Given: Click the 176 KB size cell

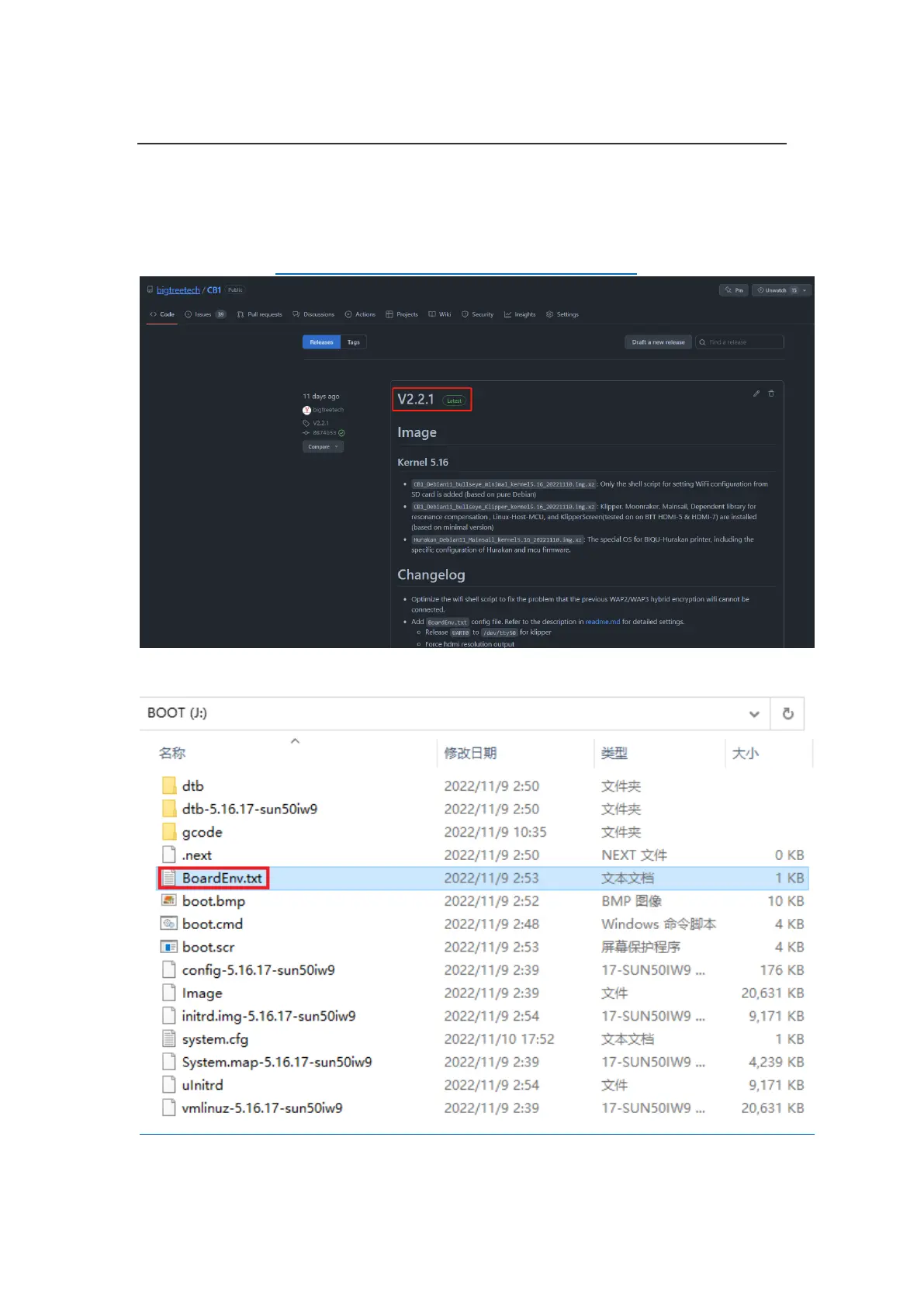Looking at the screenshot, I should [x=782, y=970].
